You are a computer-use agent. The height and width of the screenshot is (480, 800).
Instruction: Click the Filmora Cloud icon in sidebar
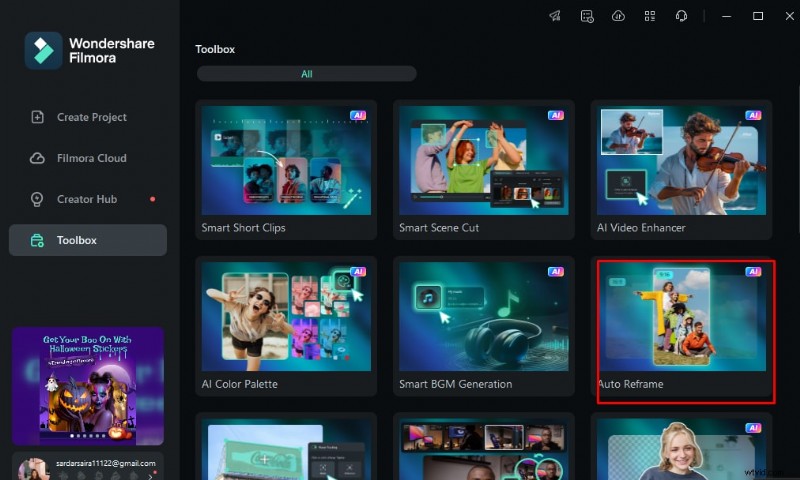(x=37, y=158)
